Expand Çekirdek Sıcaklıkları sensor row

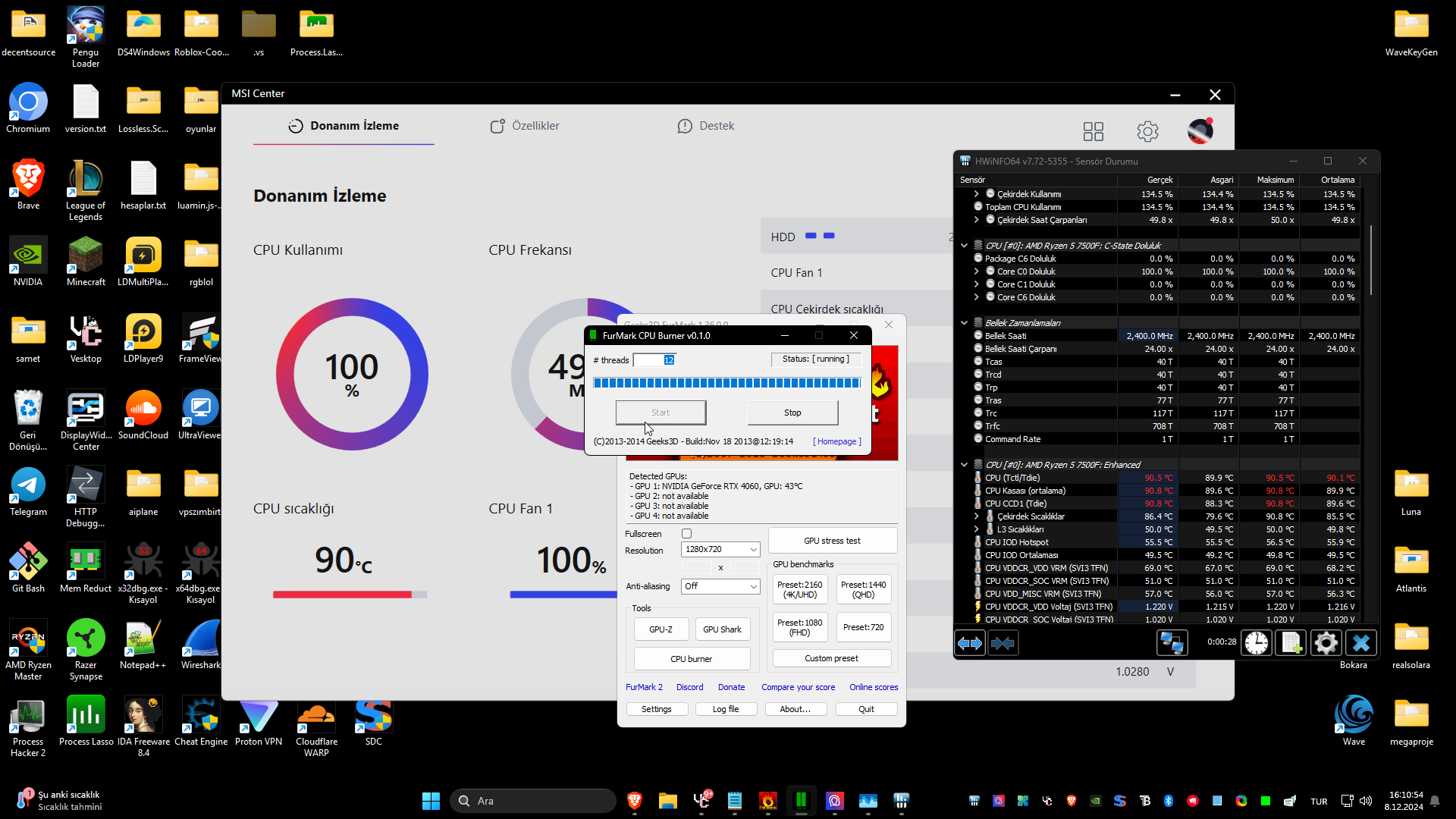pyautogui.click(x=977, y=516)
